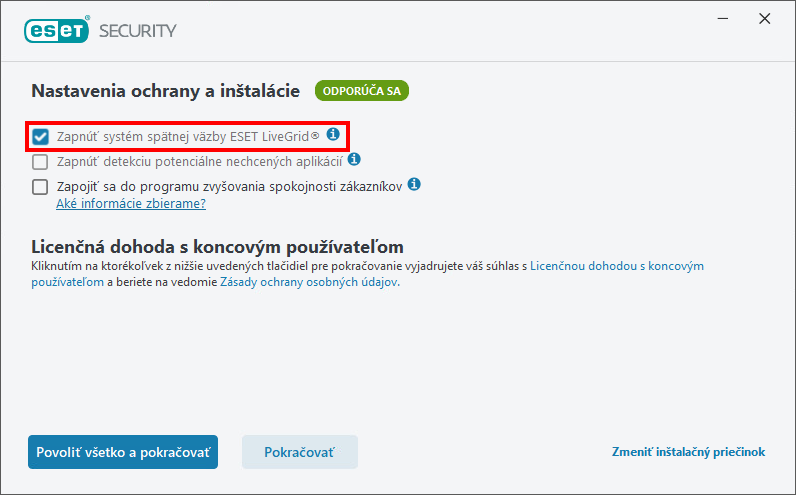The image size is (796, 495).
Task: Uncheck Zapnúť systém spätnej väzby ESET LiveGrid
Action: [x=40, y=137]
